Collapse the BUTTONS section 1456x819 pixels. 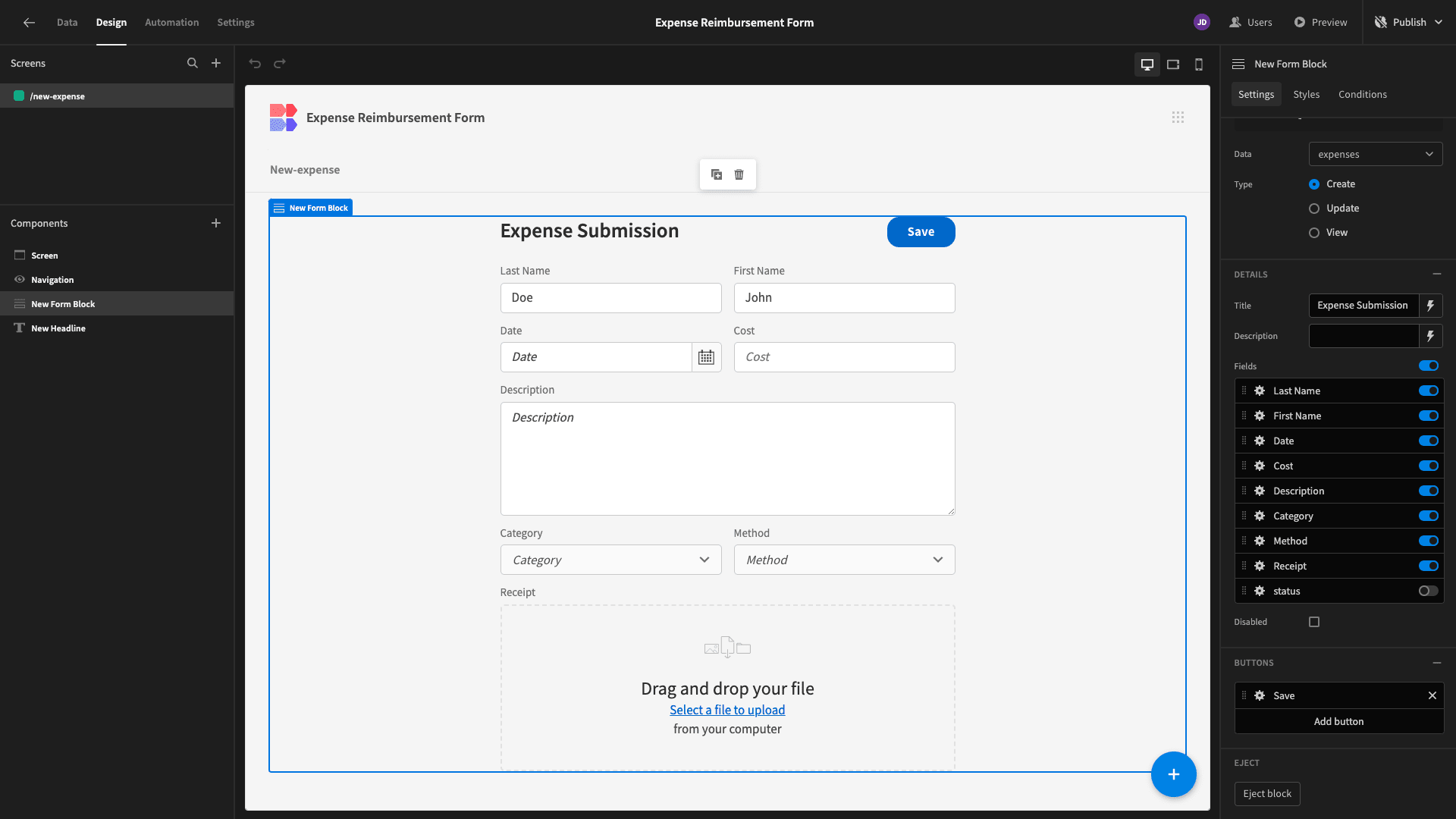coord(1437,662)
